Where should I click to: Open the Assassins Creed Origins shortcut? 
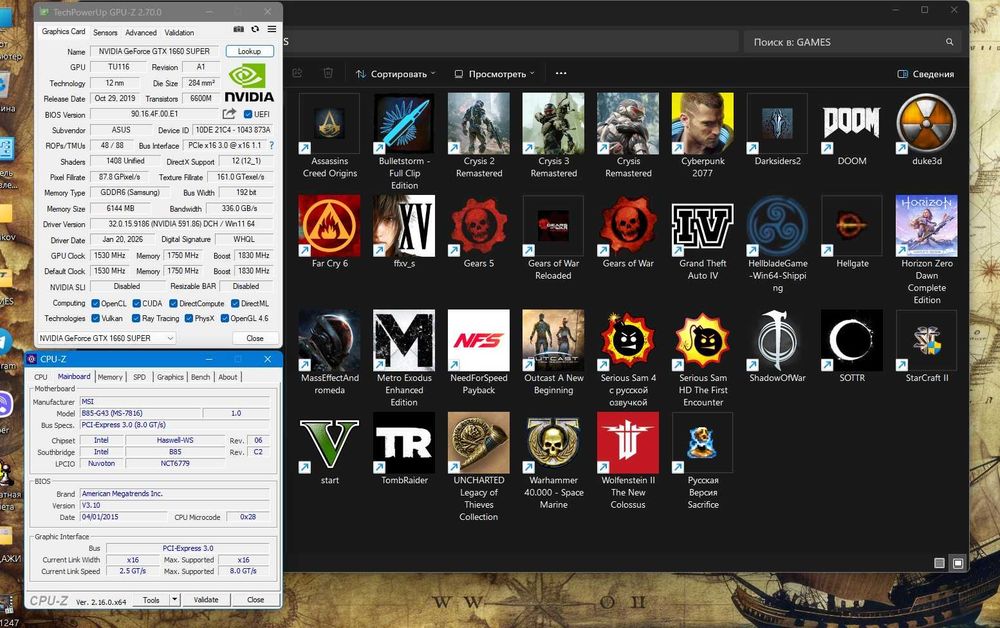[329, 124]
